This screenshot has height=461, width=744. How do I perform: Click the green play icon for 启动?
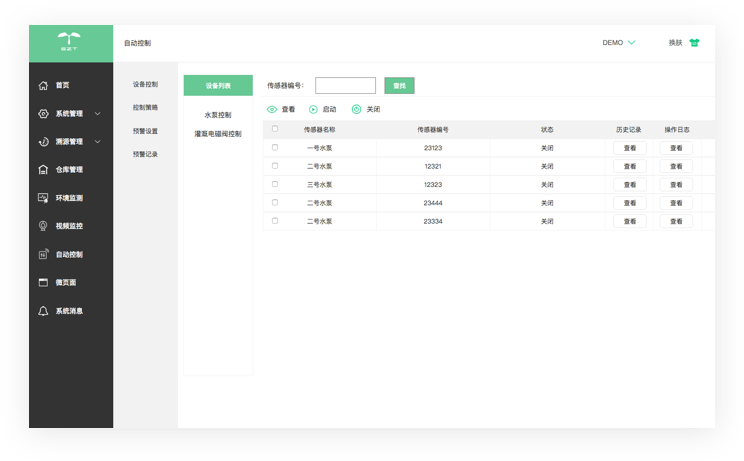(313, 109)
